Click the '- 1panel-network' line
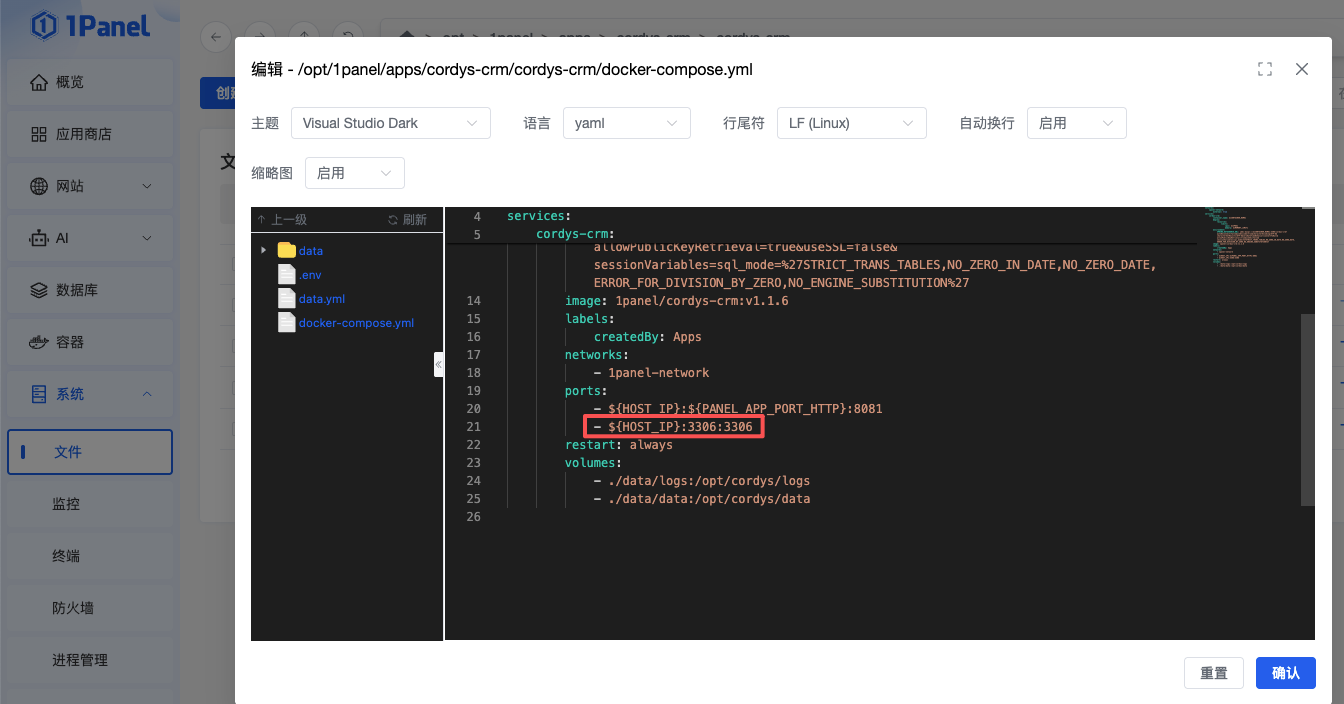 [651, 373]
